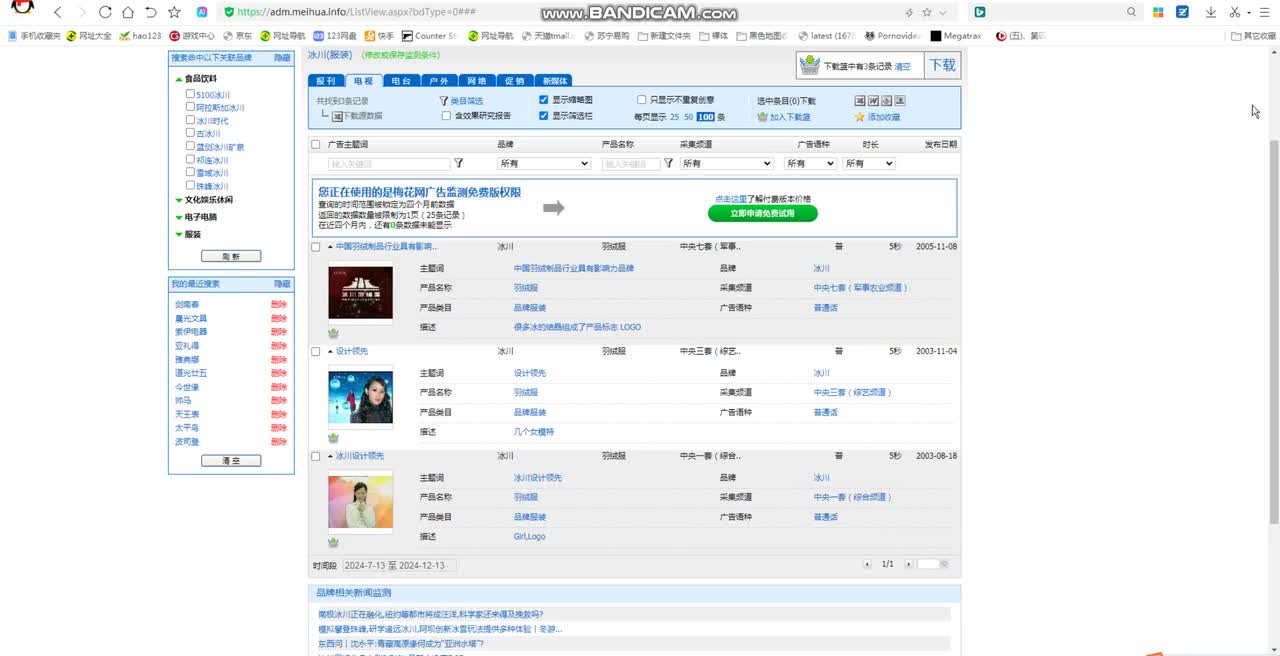Check the 阿拉斯加冰川 brand checkbox
Screen dimensions: 1280x656
[190, 107]
